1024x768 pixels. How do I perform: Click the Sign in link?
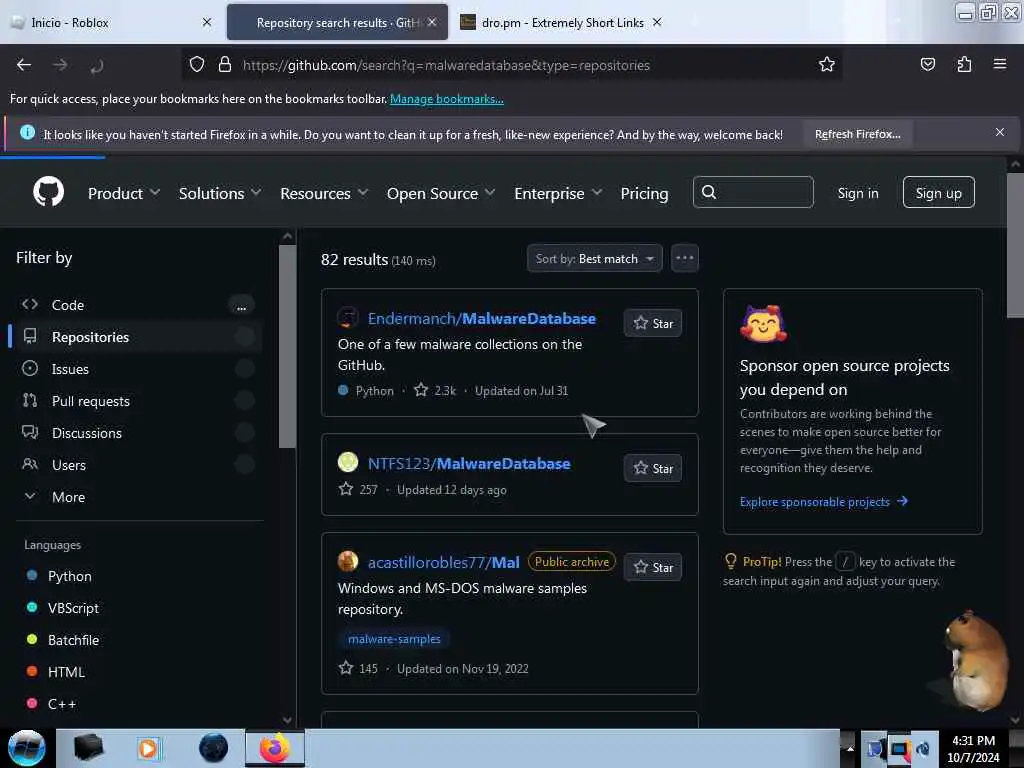coord(857,193)
